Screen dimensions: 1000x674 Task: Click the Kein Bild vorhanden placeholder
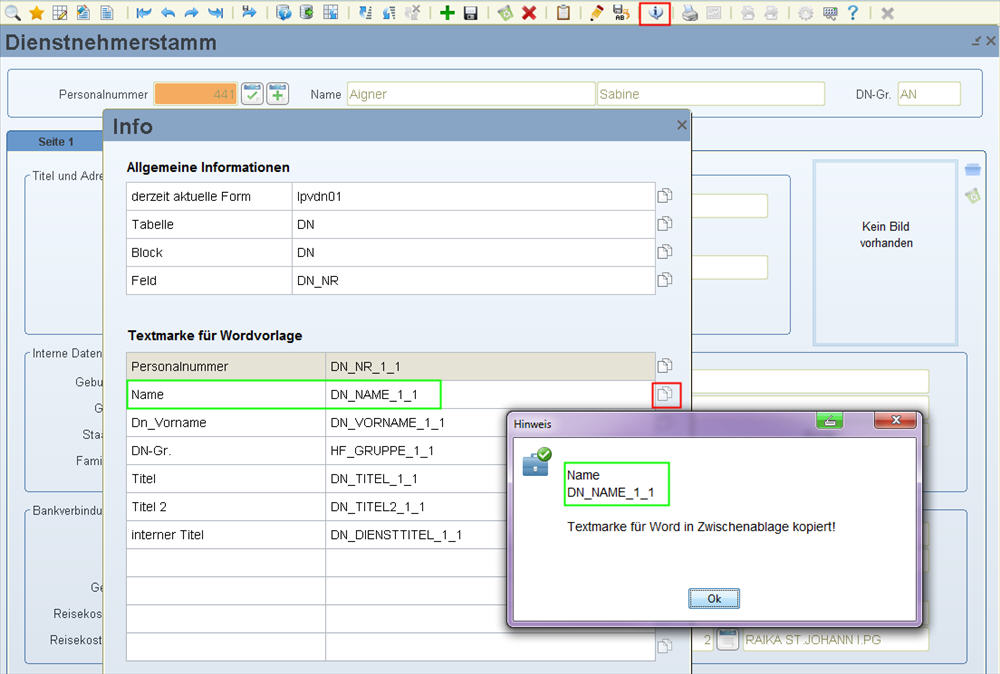click(886, 235)
